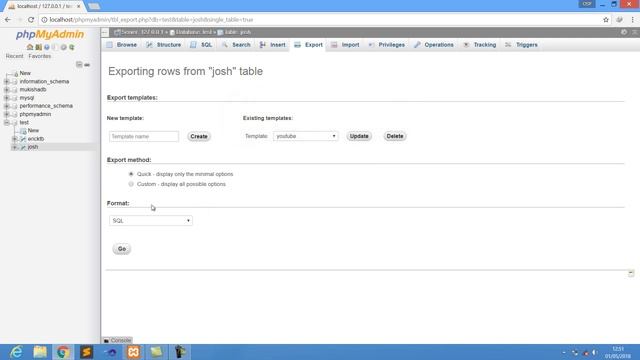The image size is (640, 360).
Task: Select Custom export method radio button
Action: [x=131, y=184]
